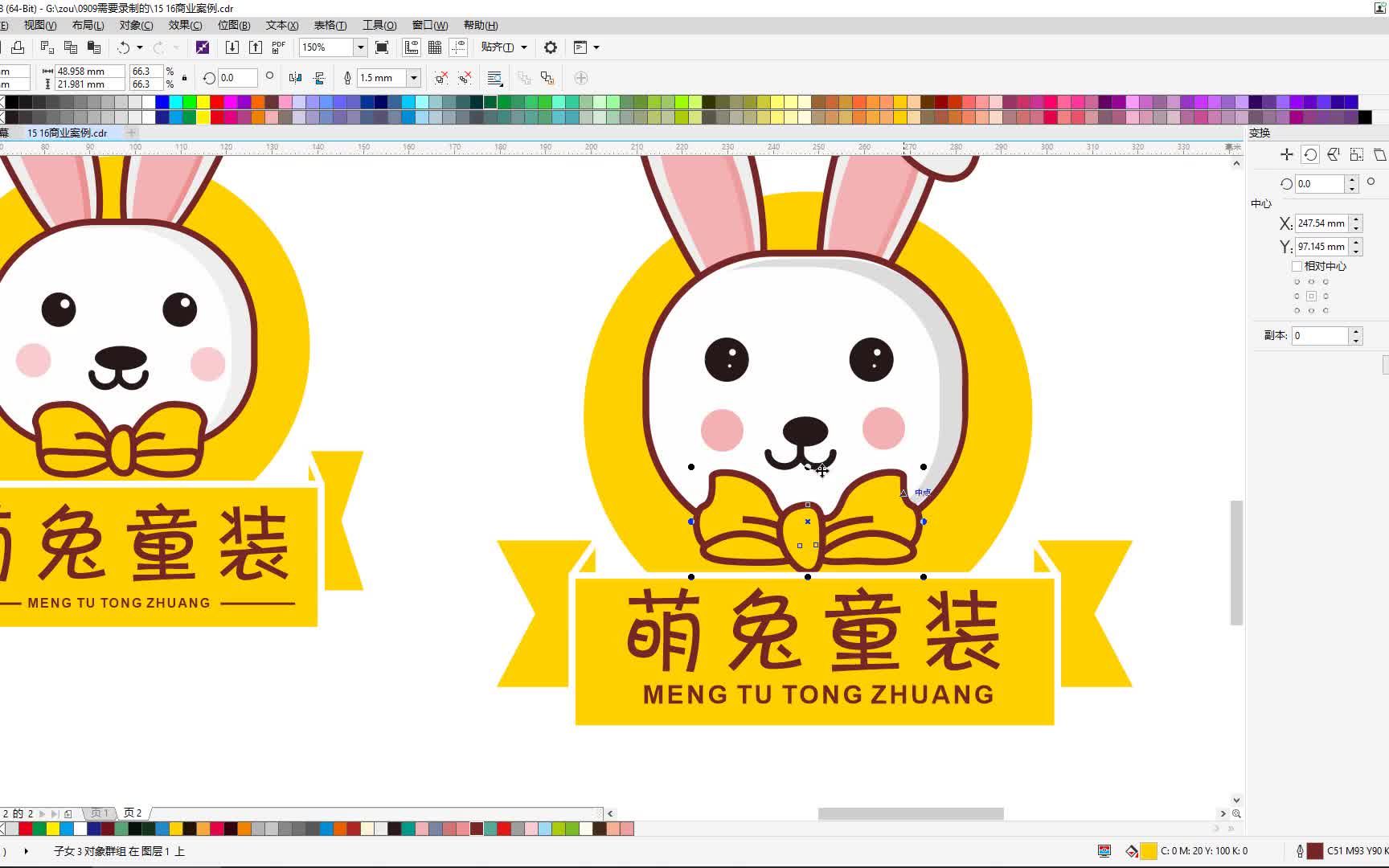Select center anchor point in origin grid
The width and height of the screenshot is (1389, 868).
(1311, 296)
